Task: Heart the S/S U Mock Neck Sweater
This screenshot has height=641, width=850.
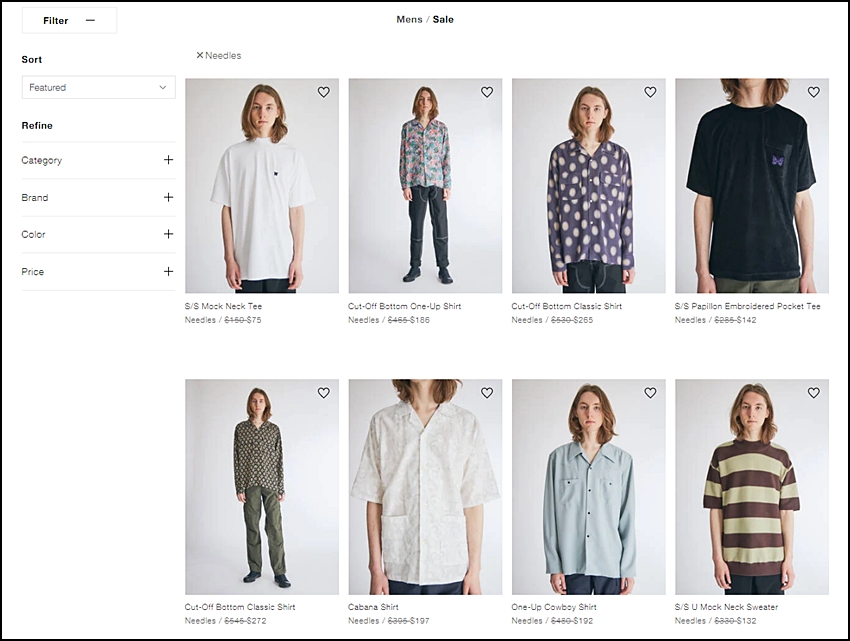Action: (x=814, y=393)
